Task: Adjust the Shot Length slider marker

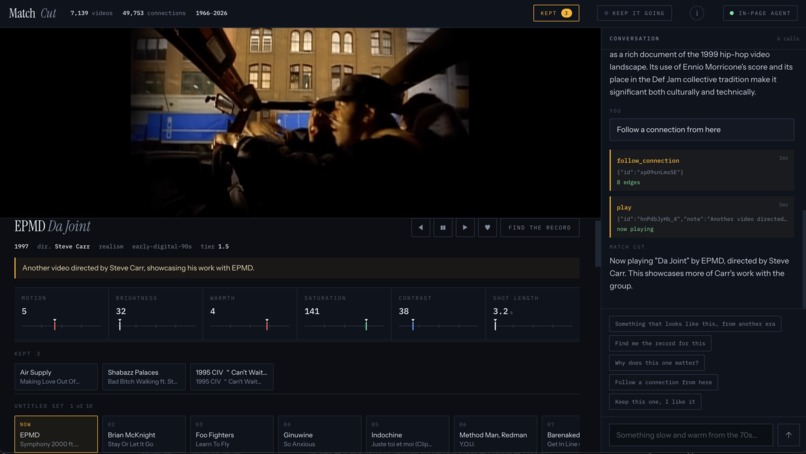Action: pos(495,324)
